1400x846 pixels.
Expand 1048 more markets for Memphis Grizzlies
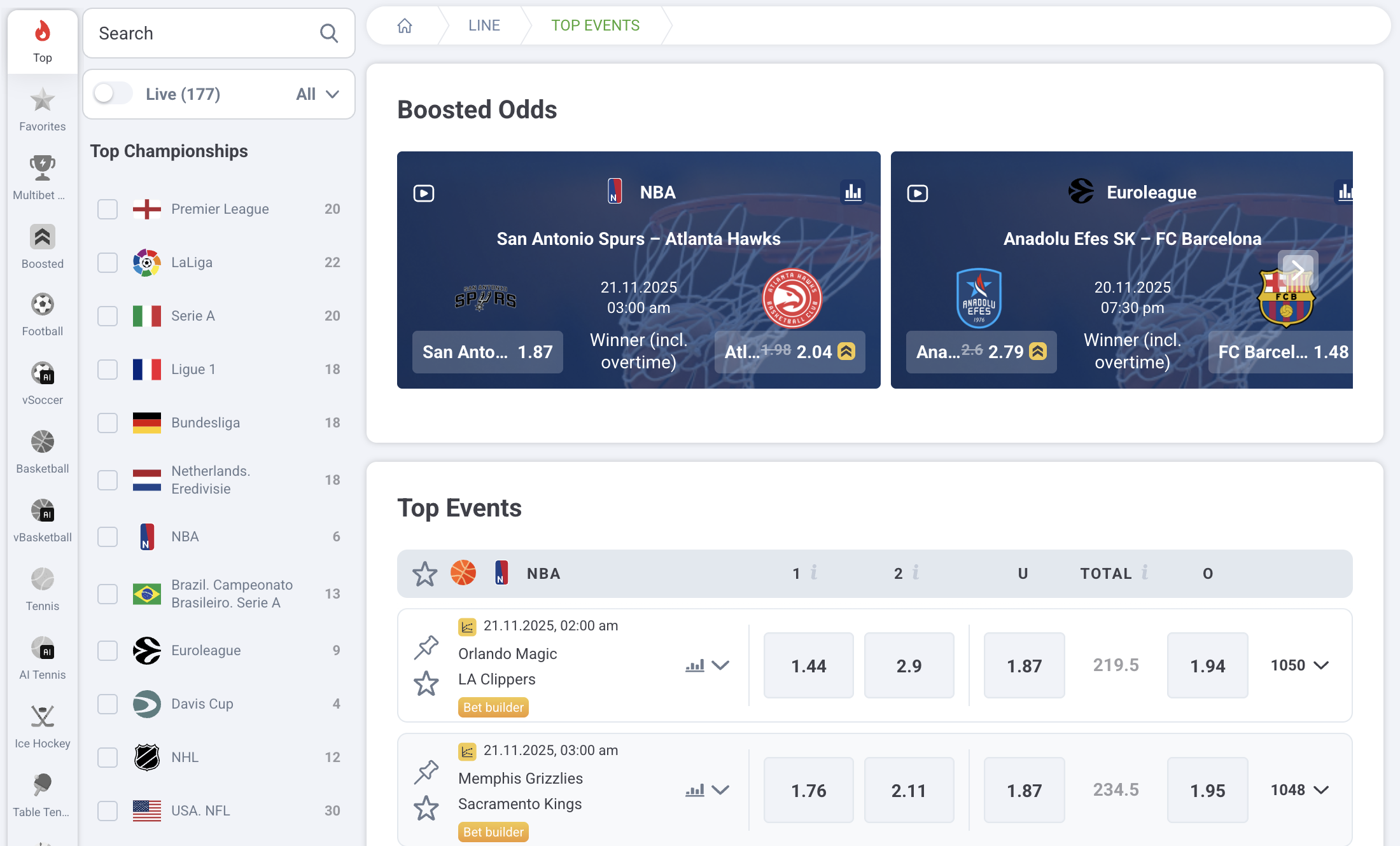1299,790
